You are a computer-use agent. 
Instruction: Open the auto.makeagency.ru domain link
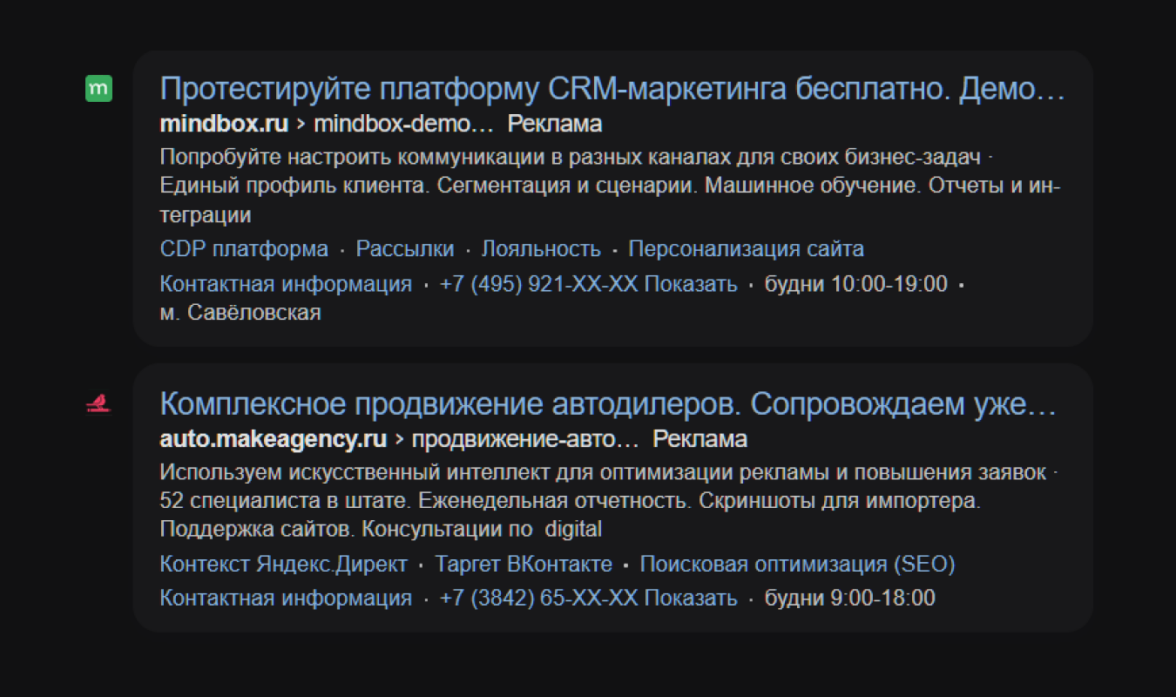tap(273, 439)
